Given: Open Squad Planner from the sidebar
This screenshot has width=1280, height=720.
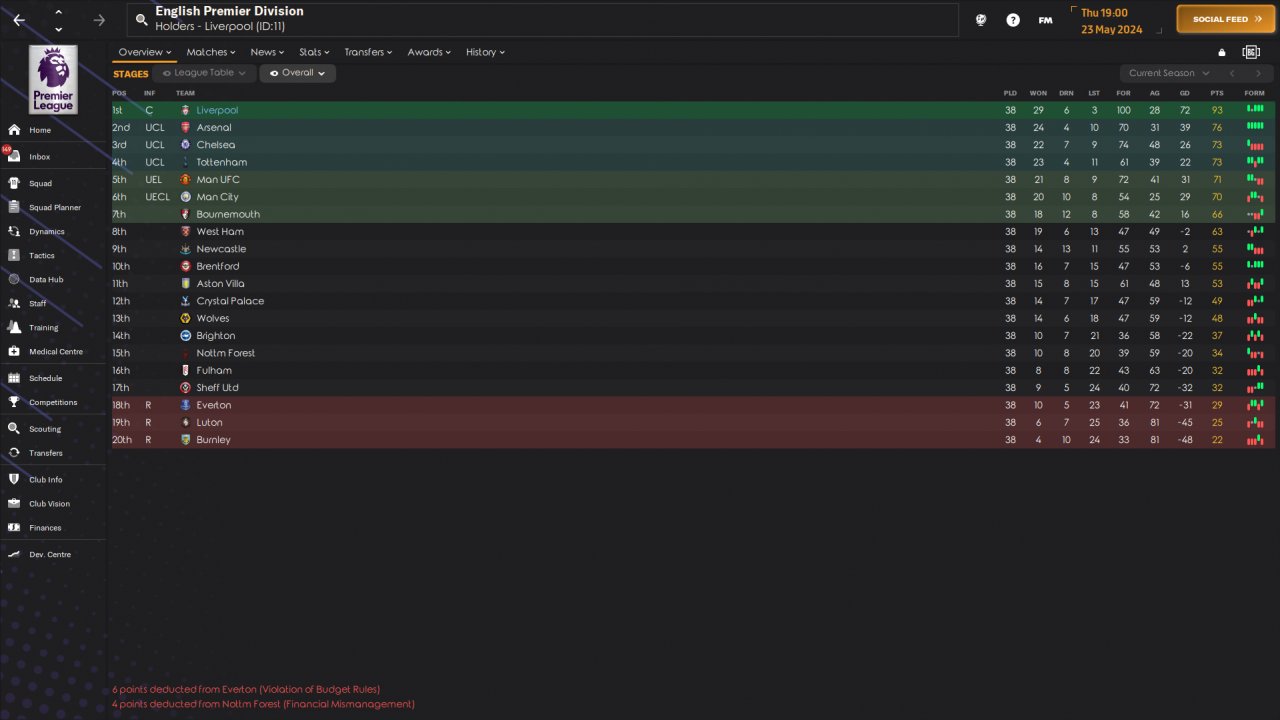Looking at the screenshot, I should pyautogui.click(x=55, y=207).
